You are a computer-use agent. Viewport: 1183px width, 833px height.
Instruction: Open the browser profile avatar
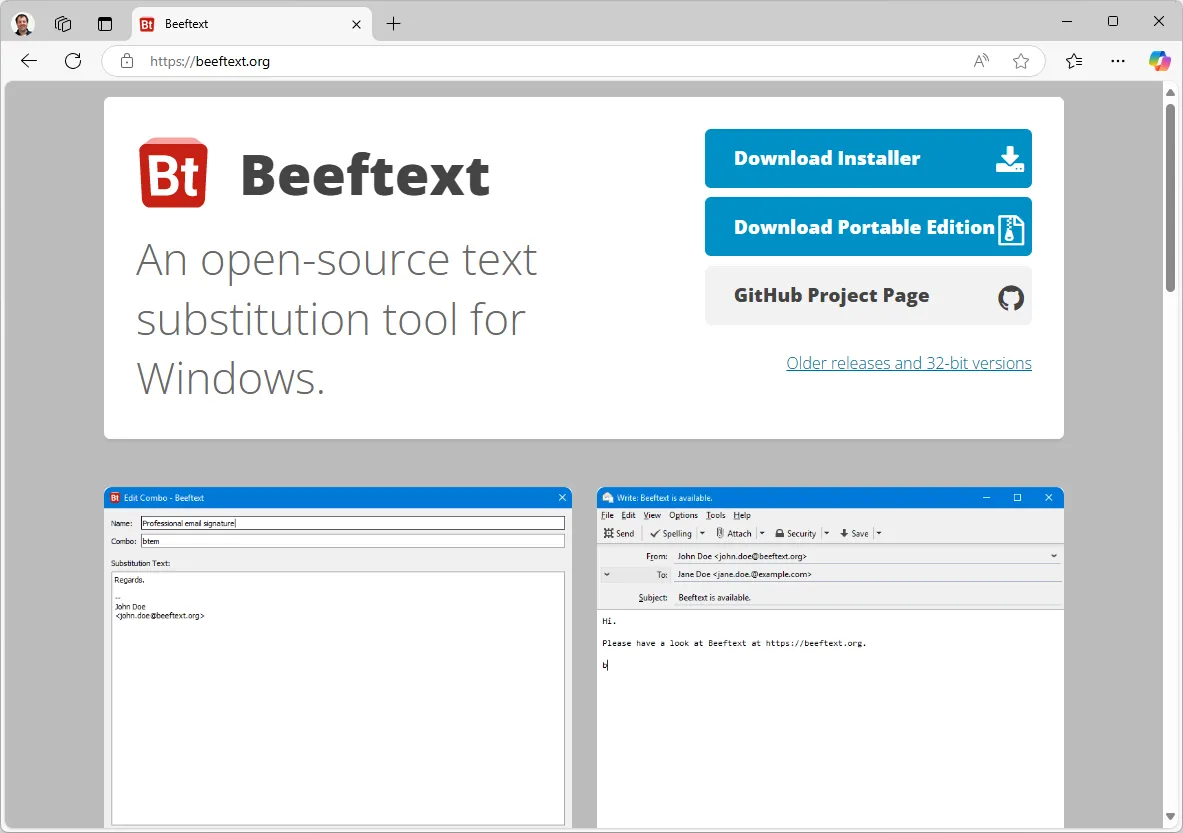coord(23,23)
